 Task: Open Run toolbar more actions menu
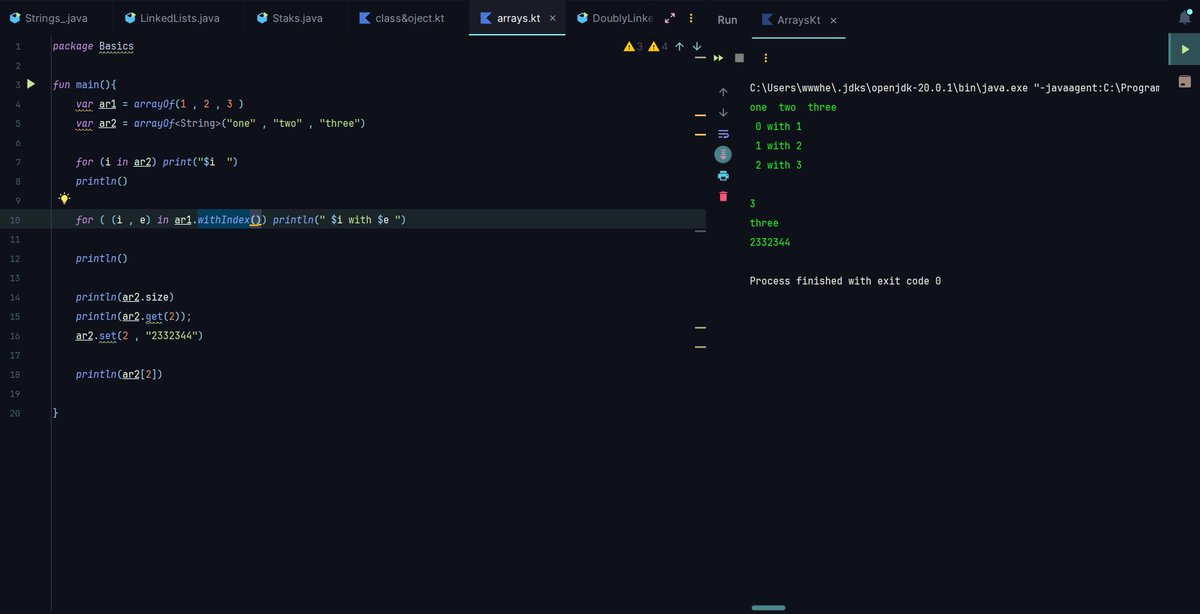click(x=765, y=58)
